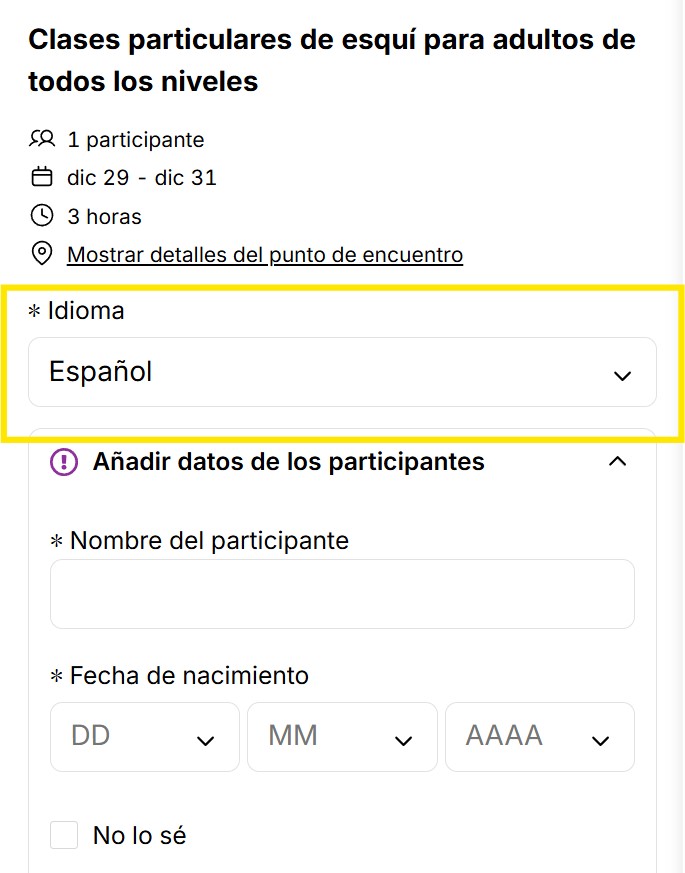Open the AAAA year dropdown
The height and width of the screenshot is (873, 685).
[x=540, y=737]
